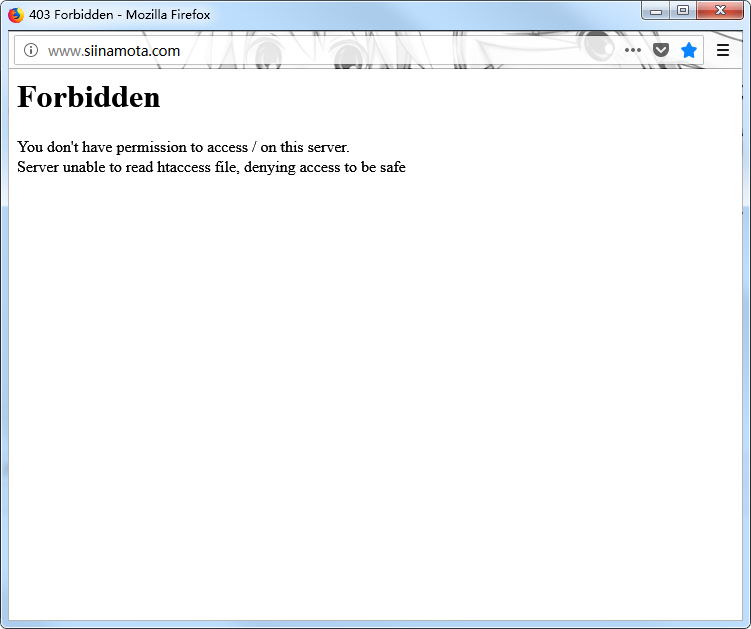751x629 pixels.
Task: Click the 403 Forbidden window title text
Action: coord(120,15)
